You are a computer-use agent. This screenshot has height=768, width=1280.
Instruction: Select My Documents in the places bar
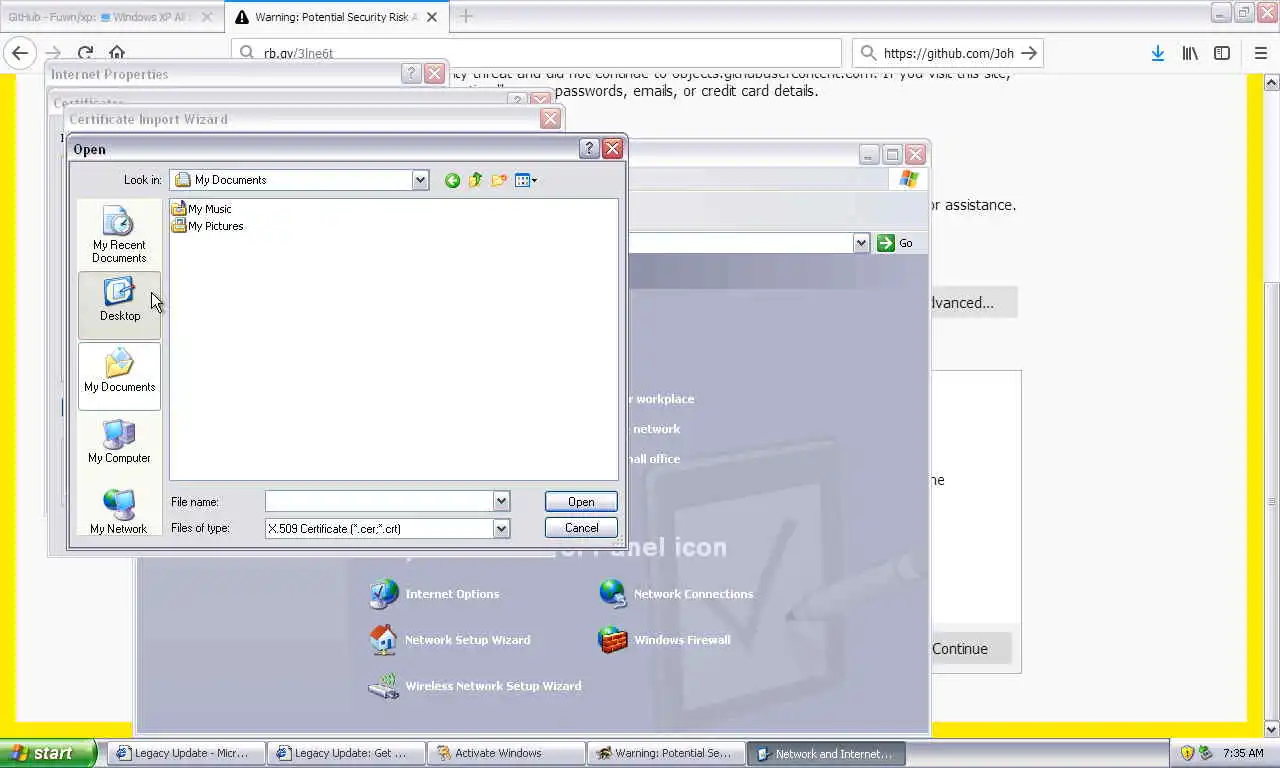(x=119, y=375)
